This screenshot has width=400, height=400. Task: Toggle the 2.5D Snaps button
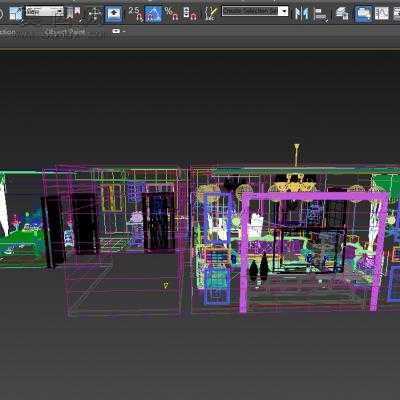point(135,14)
